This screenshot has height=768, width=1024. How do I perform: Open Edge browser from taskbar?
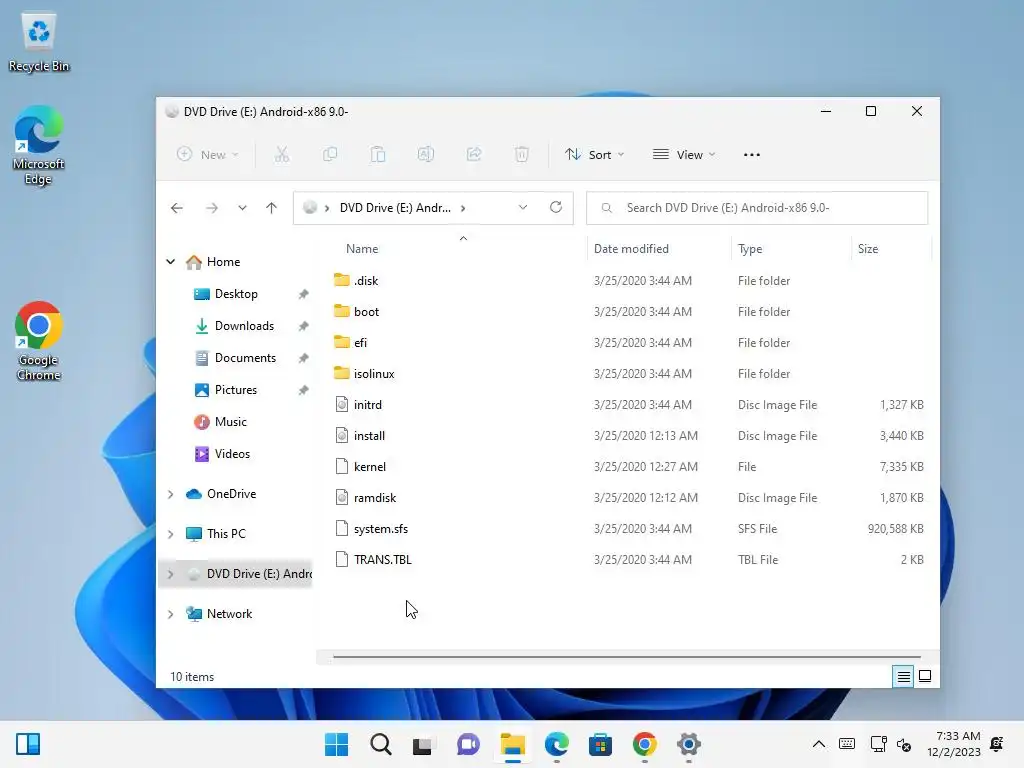coord(556,744)
